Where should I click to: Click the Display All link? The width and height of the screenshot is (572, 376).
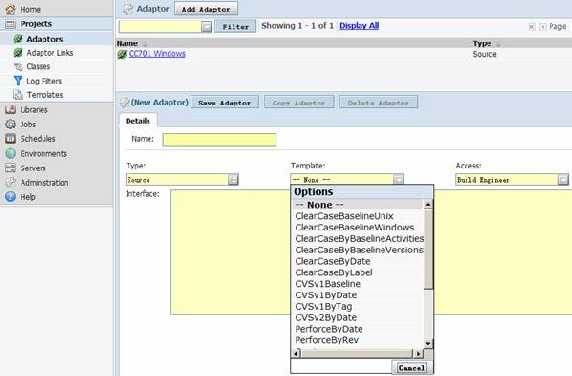[x=359, y=26]
